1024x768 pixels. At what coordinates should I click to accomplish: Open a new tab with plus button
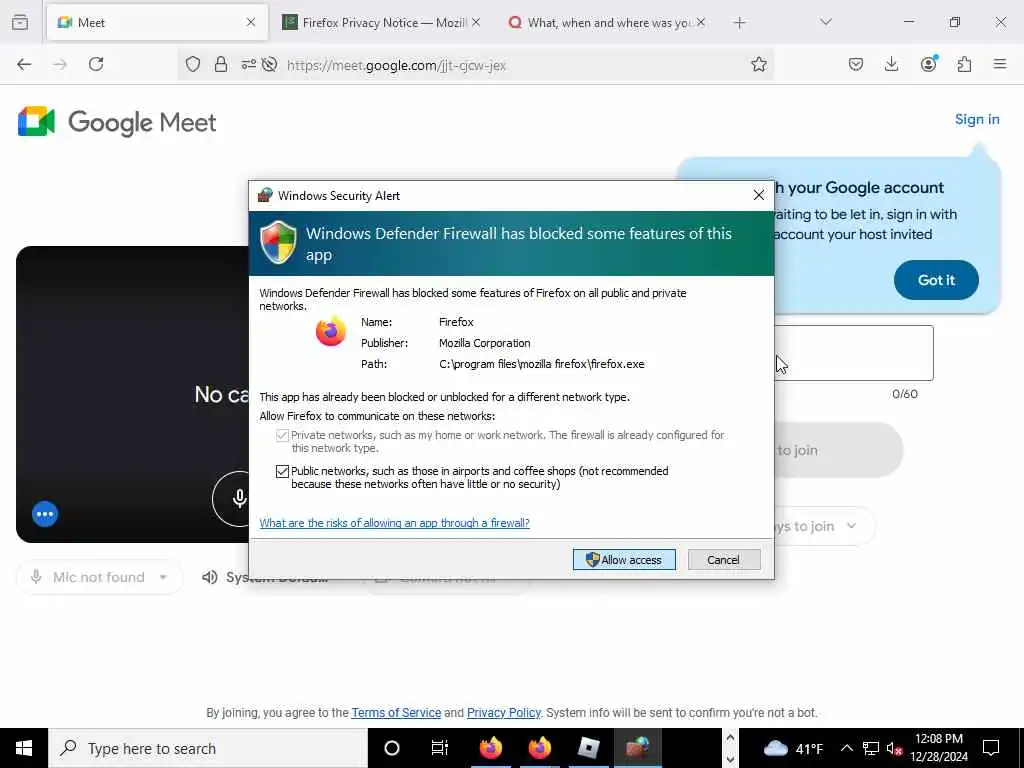(x=739, y=23)
